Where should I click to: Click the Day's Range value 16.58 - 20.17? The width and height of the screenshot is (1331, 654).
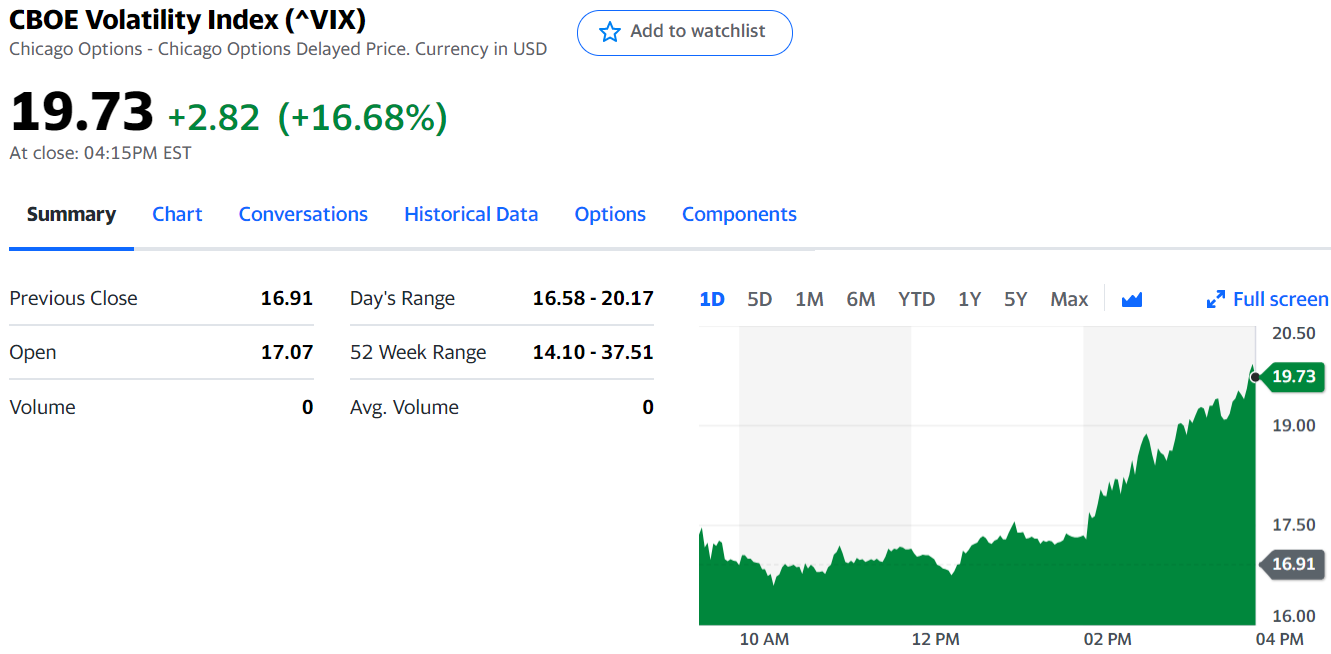pyautogui.click(x=593, y=298)
